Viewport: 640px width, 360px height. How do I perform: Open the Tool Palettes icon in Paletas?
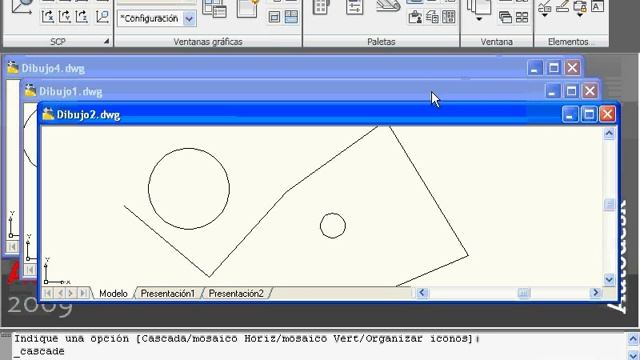tap(322, 7)
